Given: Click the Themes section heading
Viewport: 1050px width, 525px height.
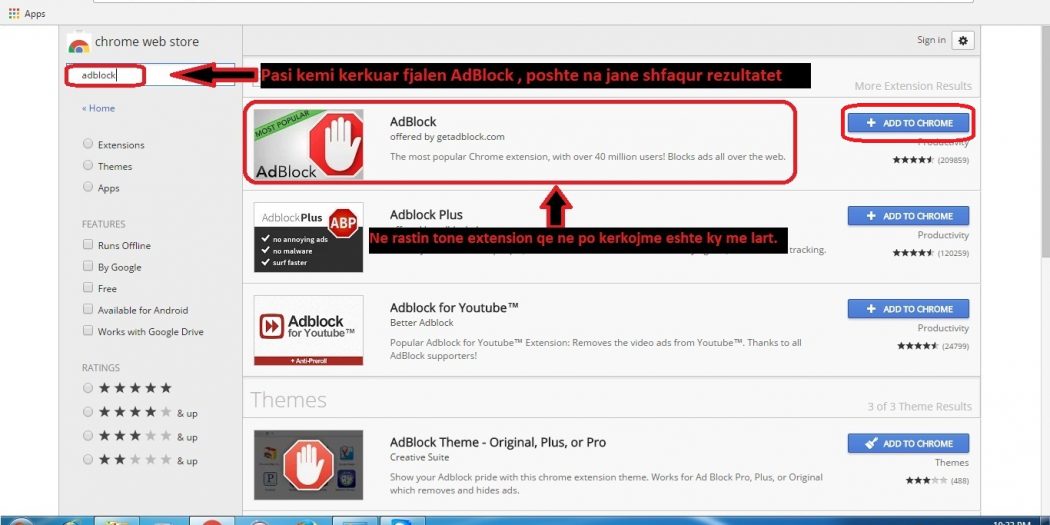Looking at the screenshot, I should pos(289,400).
